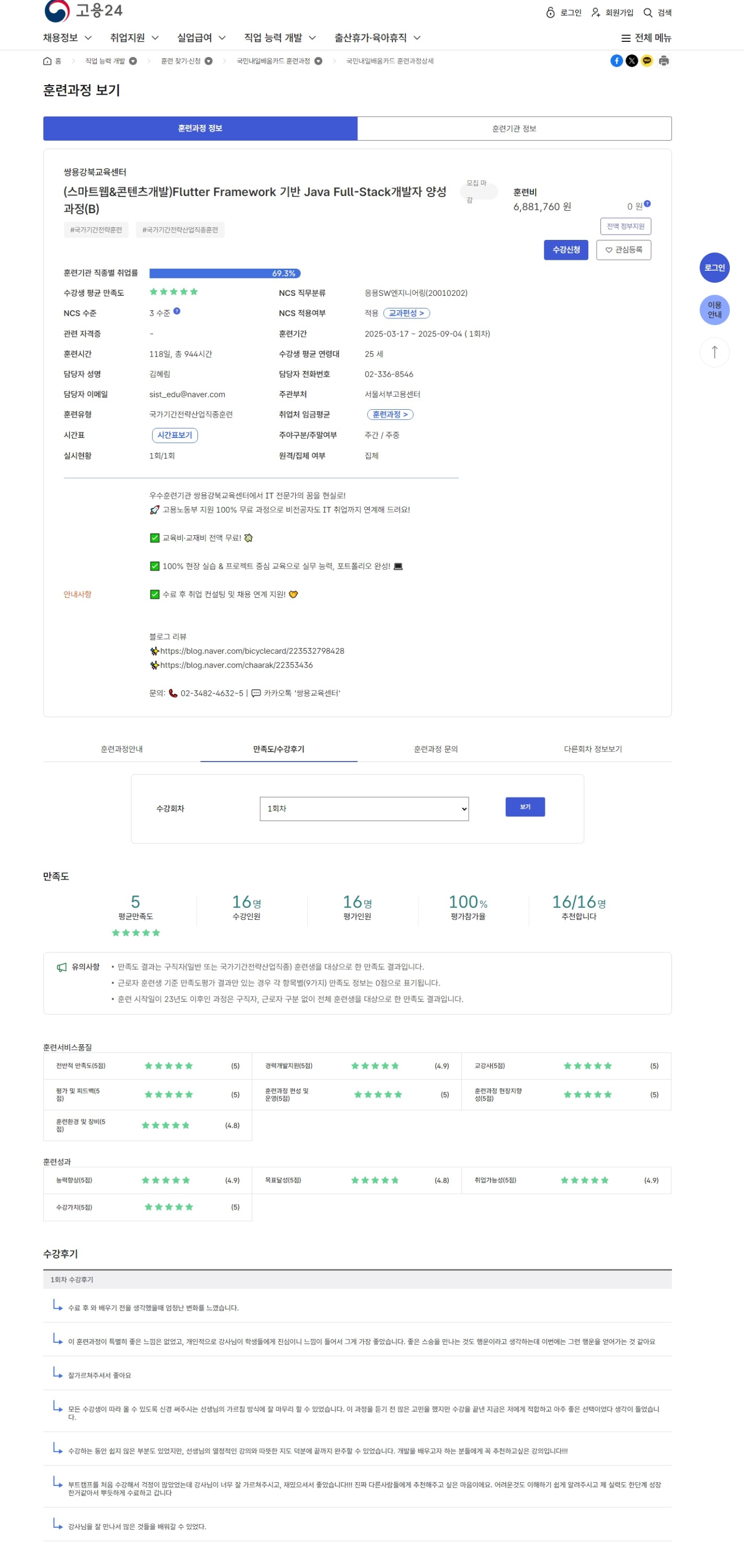This screenshot has width=744, height=1568.
Task: Click the scroll-to-top arrow button
Action: [714, 352]
